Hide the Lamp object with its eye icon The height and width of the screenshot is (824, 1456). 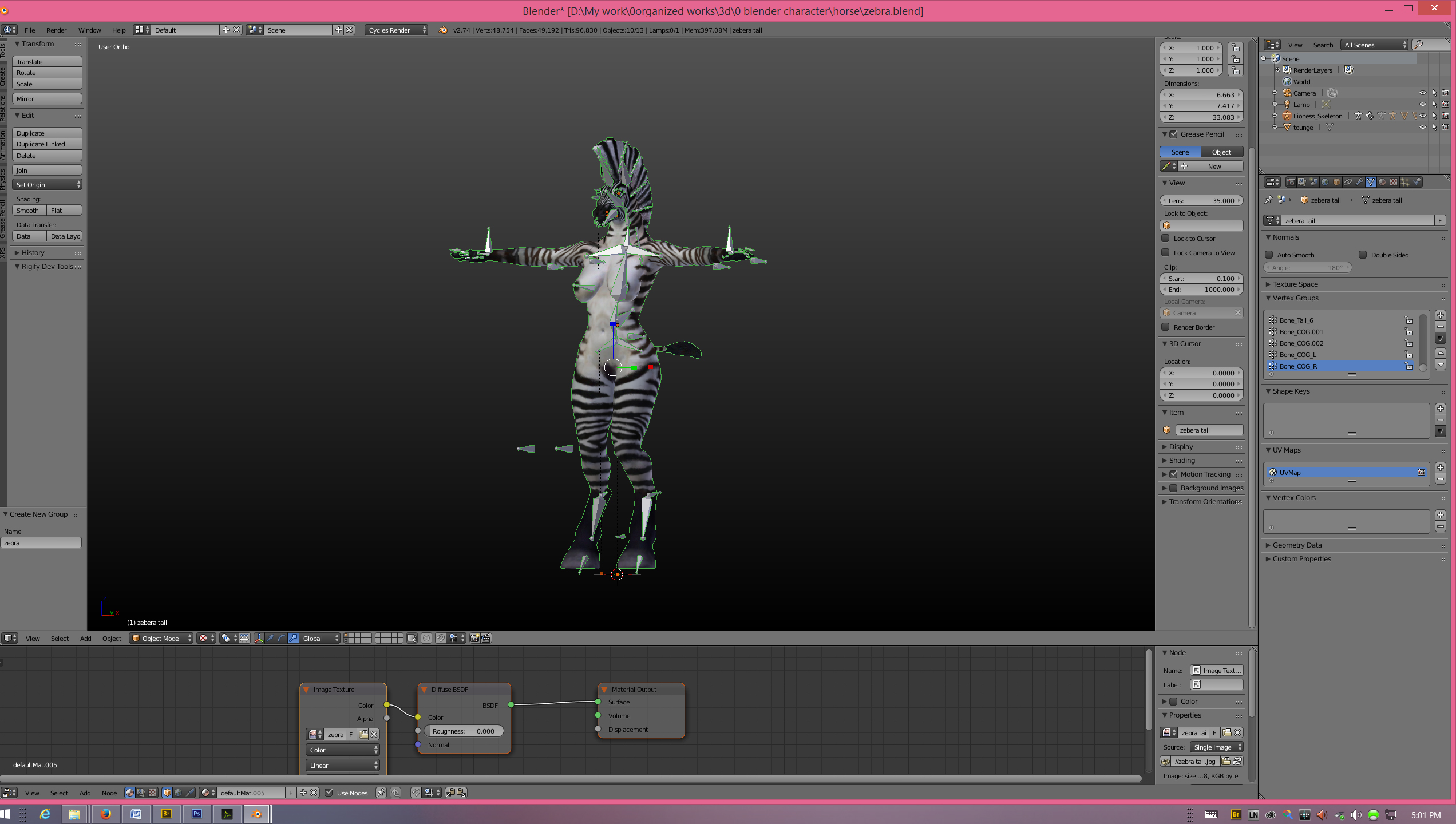coord(1422,104)
